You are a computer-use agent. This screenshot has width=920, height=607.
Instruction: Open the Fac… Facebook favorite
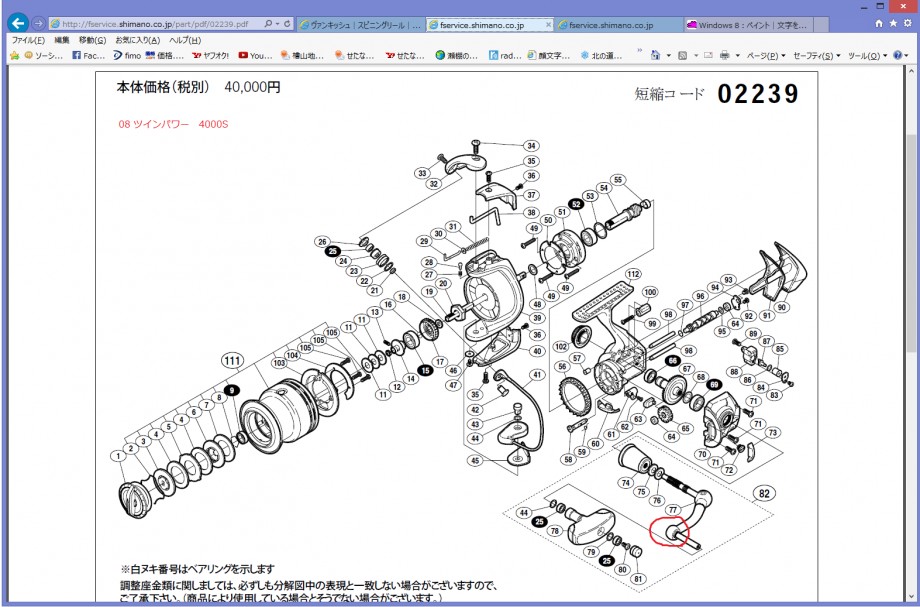89,56
